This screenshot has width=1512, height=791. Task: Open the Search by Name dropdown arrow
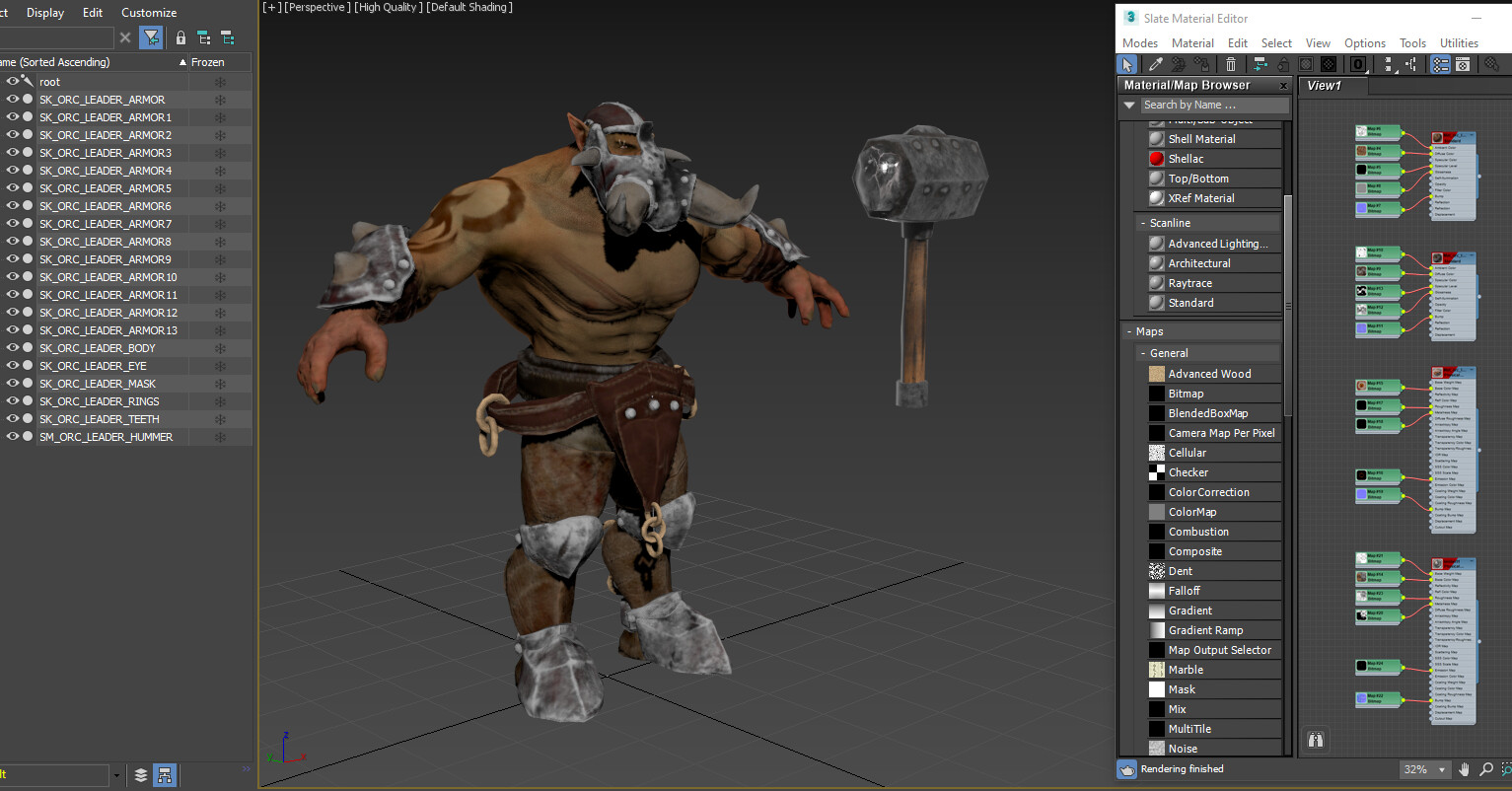[1128, 105]
